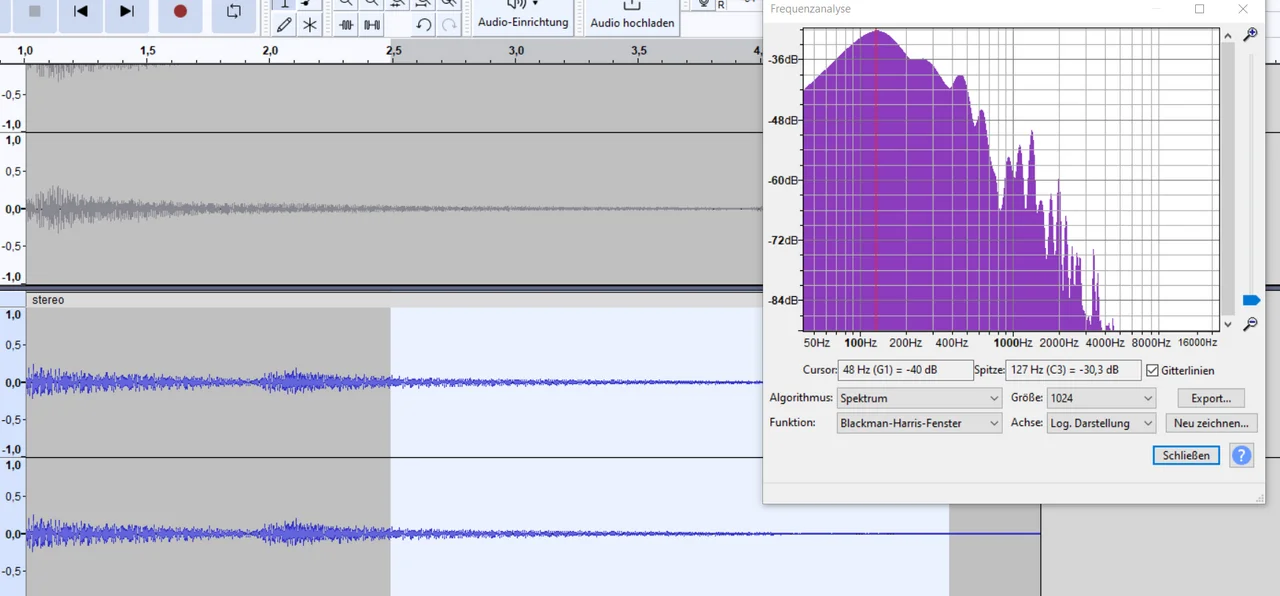The width and height of the screenshot is (1280, 596).
Task: Click the zoom-in magnifier beside spectrum plot
Action: pos(1250,35)
